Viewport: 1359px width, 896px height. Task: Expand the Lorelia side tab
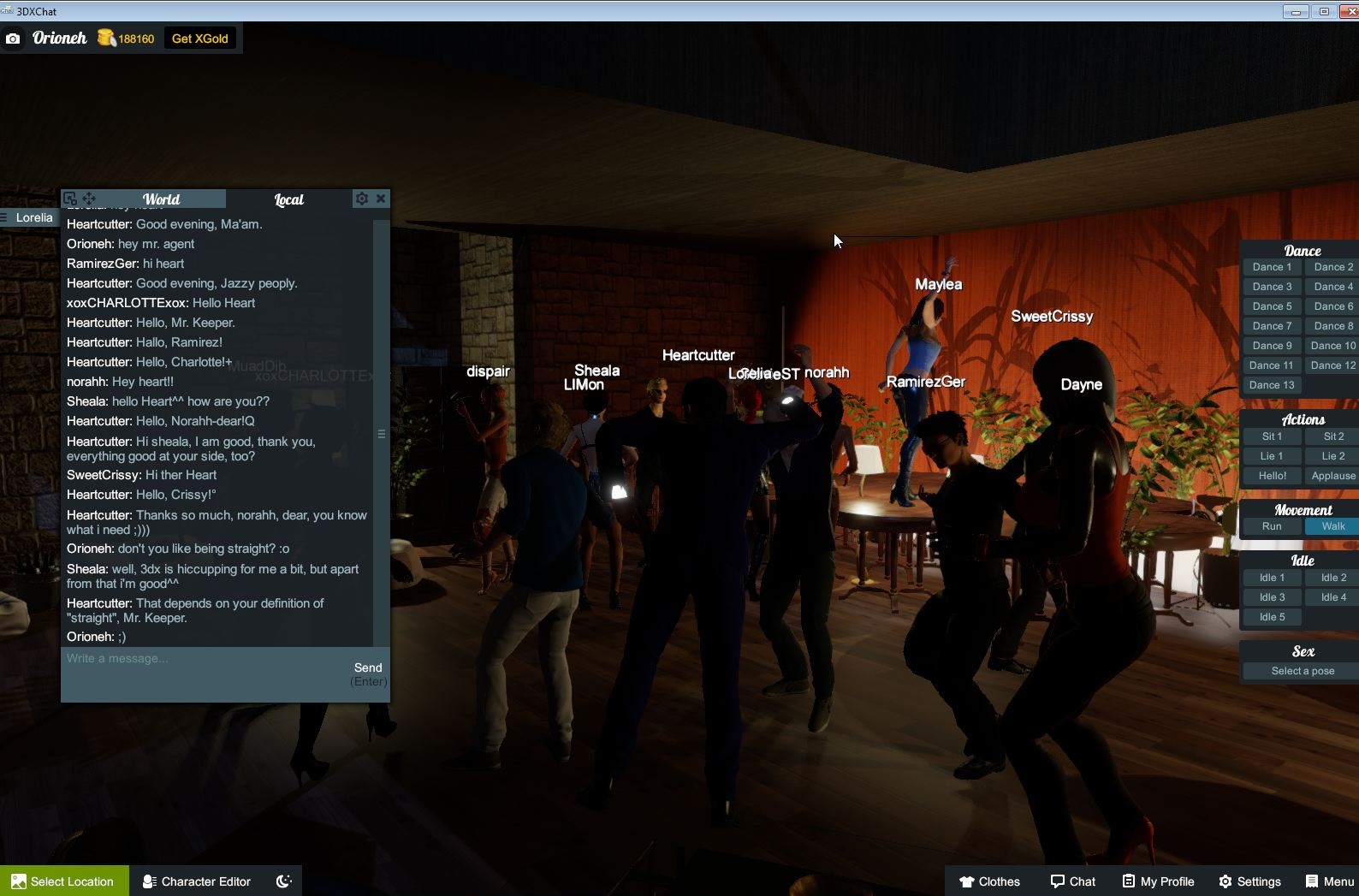coord(27,217)
